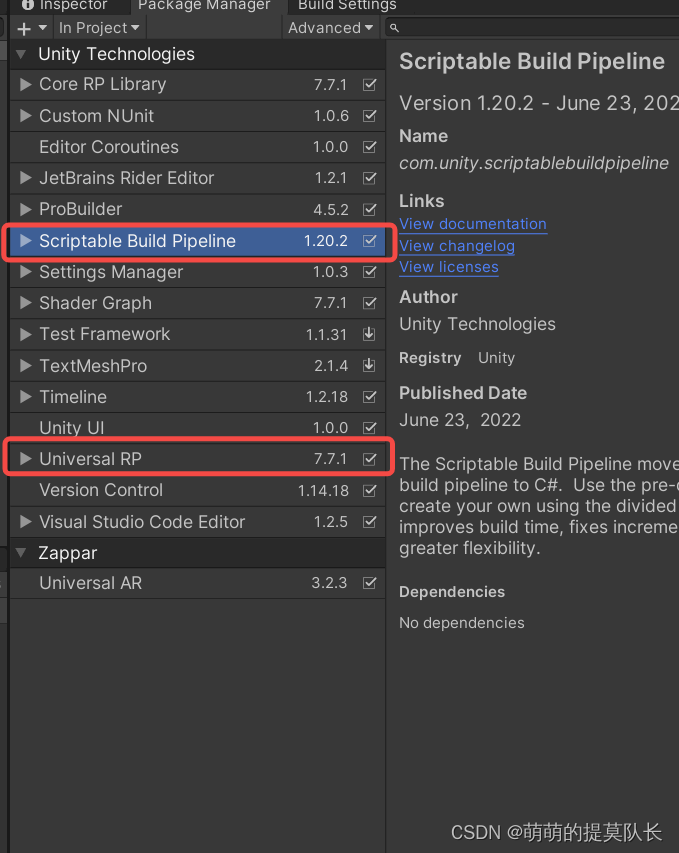Click the Version Control 1.14.18 version number
679x853 pixels.
(323, 491)
